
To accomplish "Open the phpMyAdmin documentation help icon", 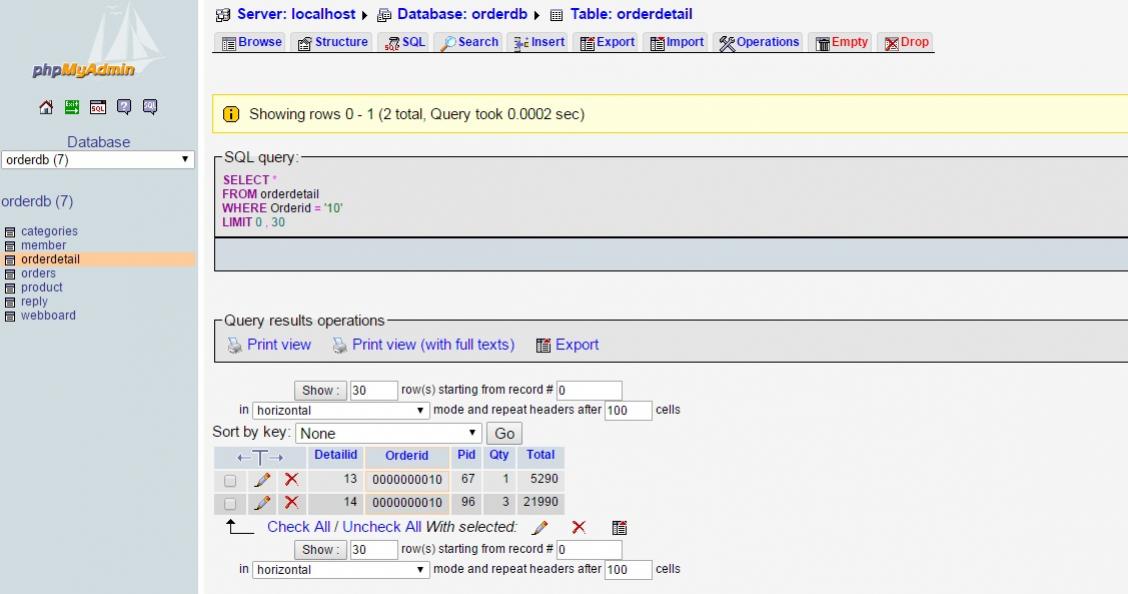I will (124, 107).
